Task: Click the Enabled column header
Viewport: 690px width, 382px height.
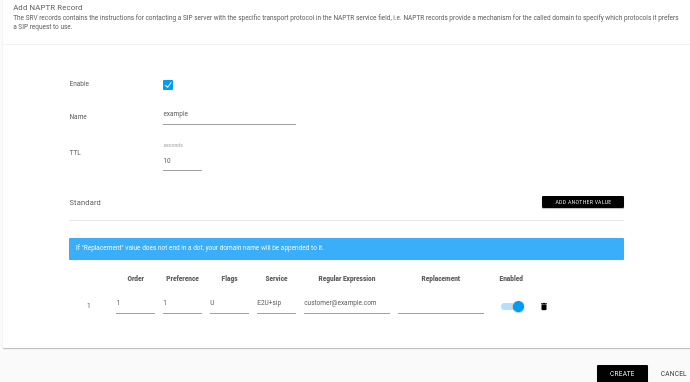Action: pyautogui.click(x=511, y=279)
